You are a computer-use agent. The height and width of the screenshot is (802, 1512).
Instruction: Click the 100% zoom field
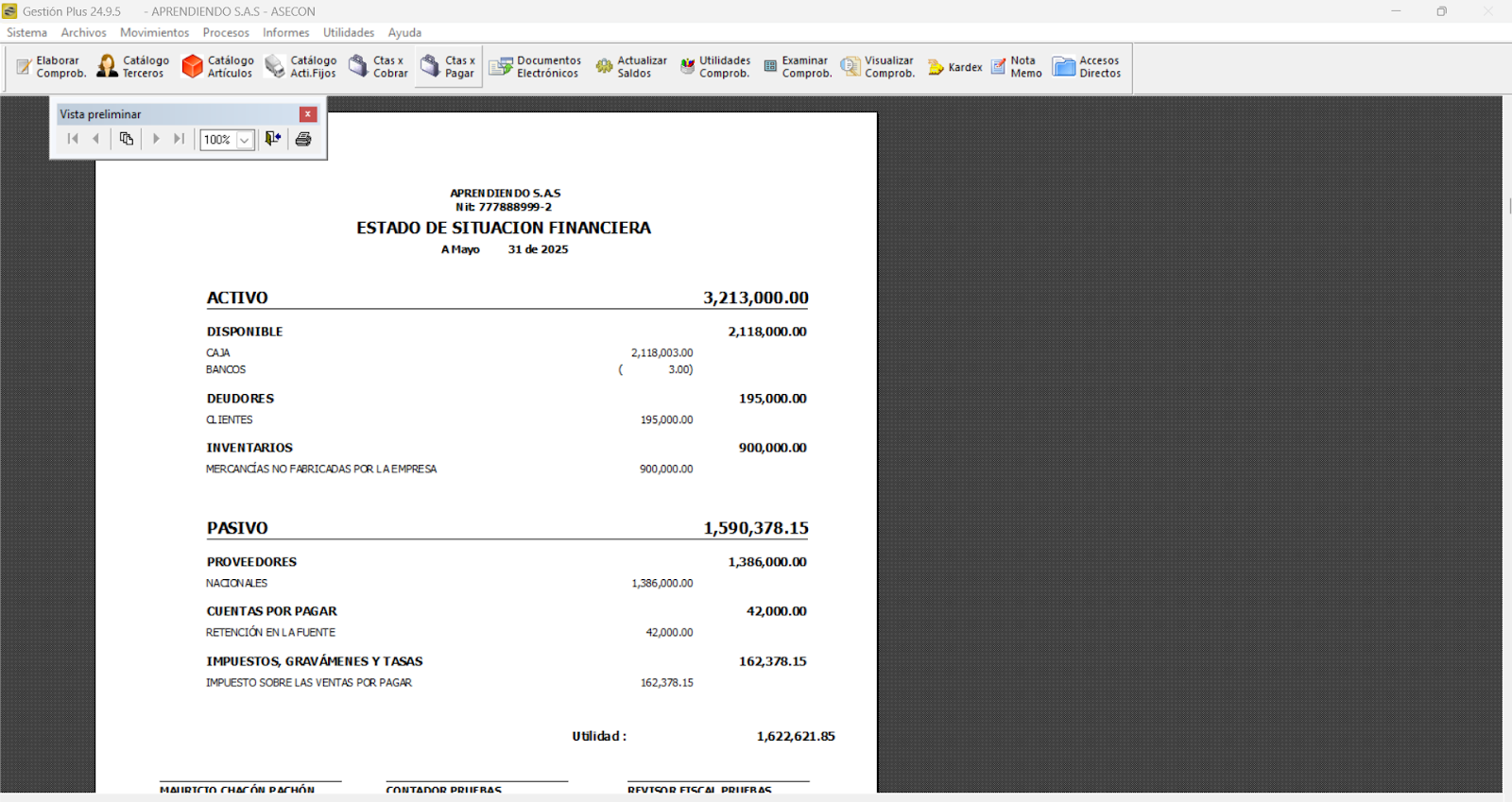pyautogui.click(x=217, y=140)
